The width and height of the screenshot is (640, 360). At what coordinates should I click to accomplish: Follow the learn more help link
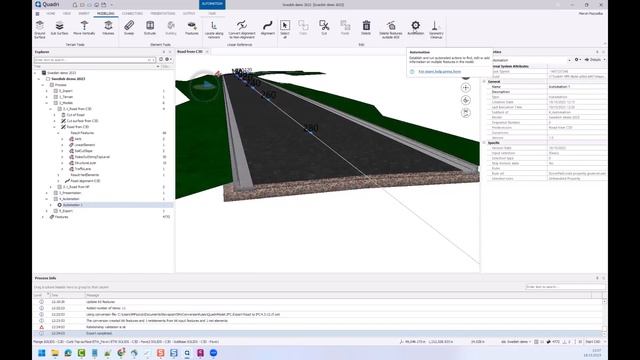[440, 71]
